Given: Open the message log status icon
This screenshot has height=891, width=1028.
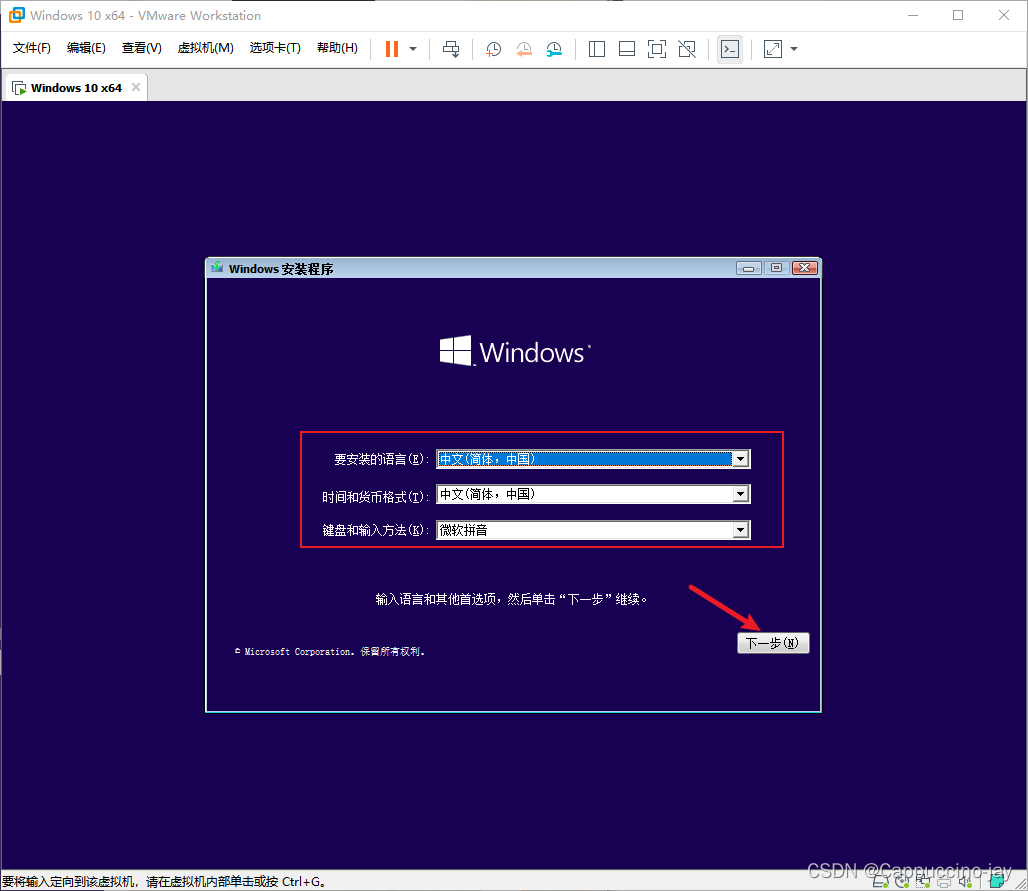Looking at the screenshot, I should pyautogui.click(x=997, y=882).
